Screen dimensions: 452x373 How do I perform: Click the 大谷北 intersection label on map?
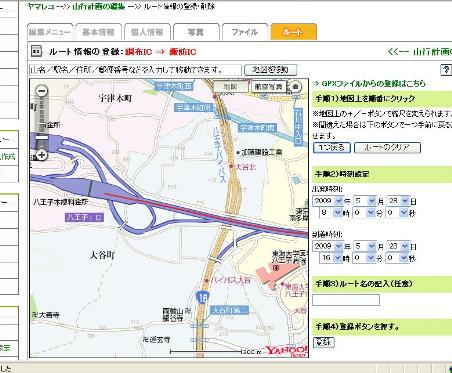point(246,167)
